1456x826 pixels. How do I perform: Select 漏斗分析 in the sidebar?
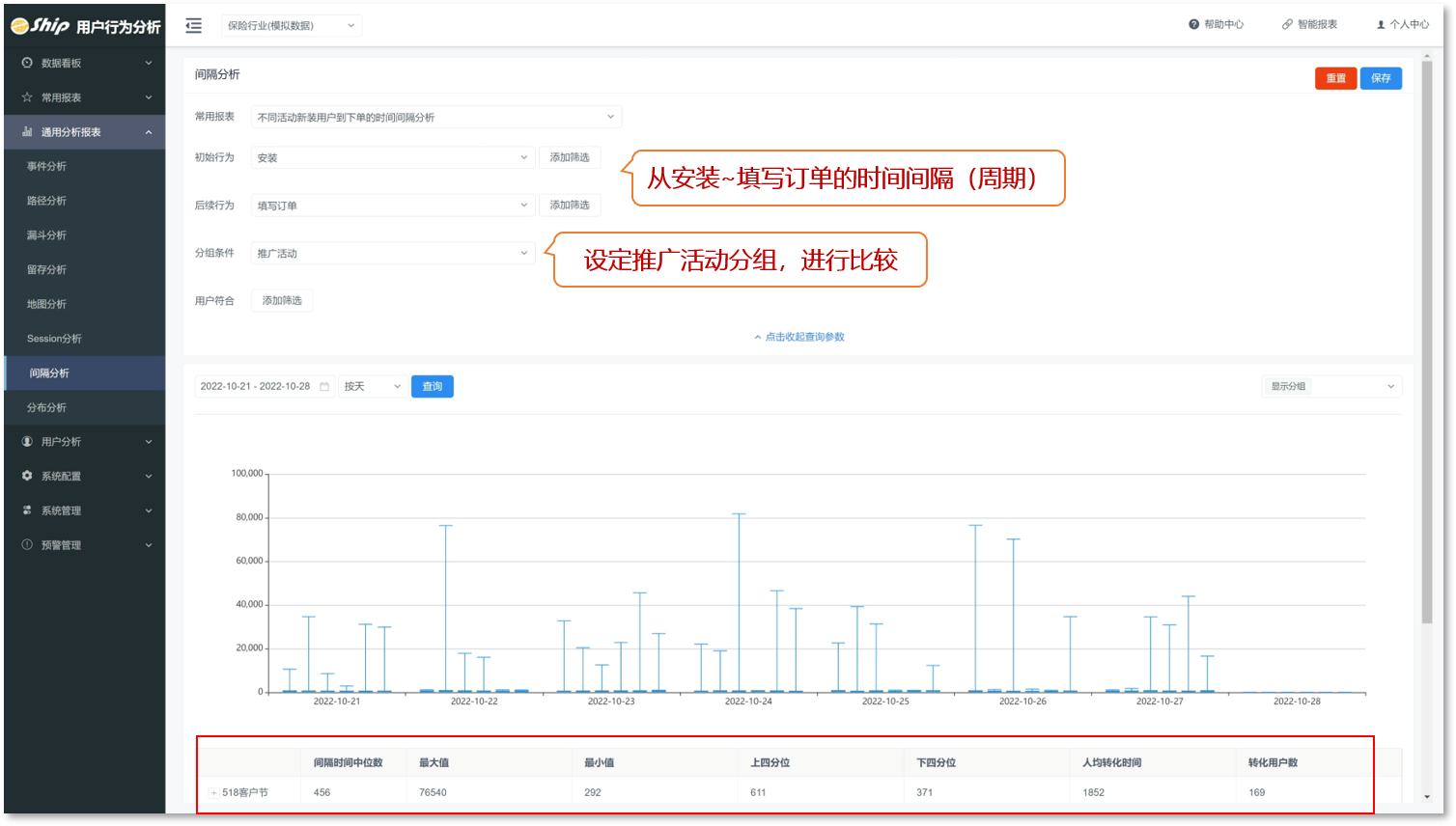(x=46, y=235)
